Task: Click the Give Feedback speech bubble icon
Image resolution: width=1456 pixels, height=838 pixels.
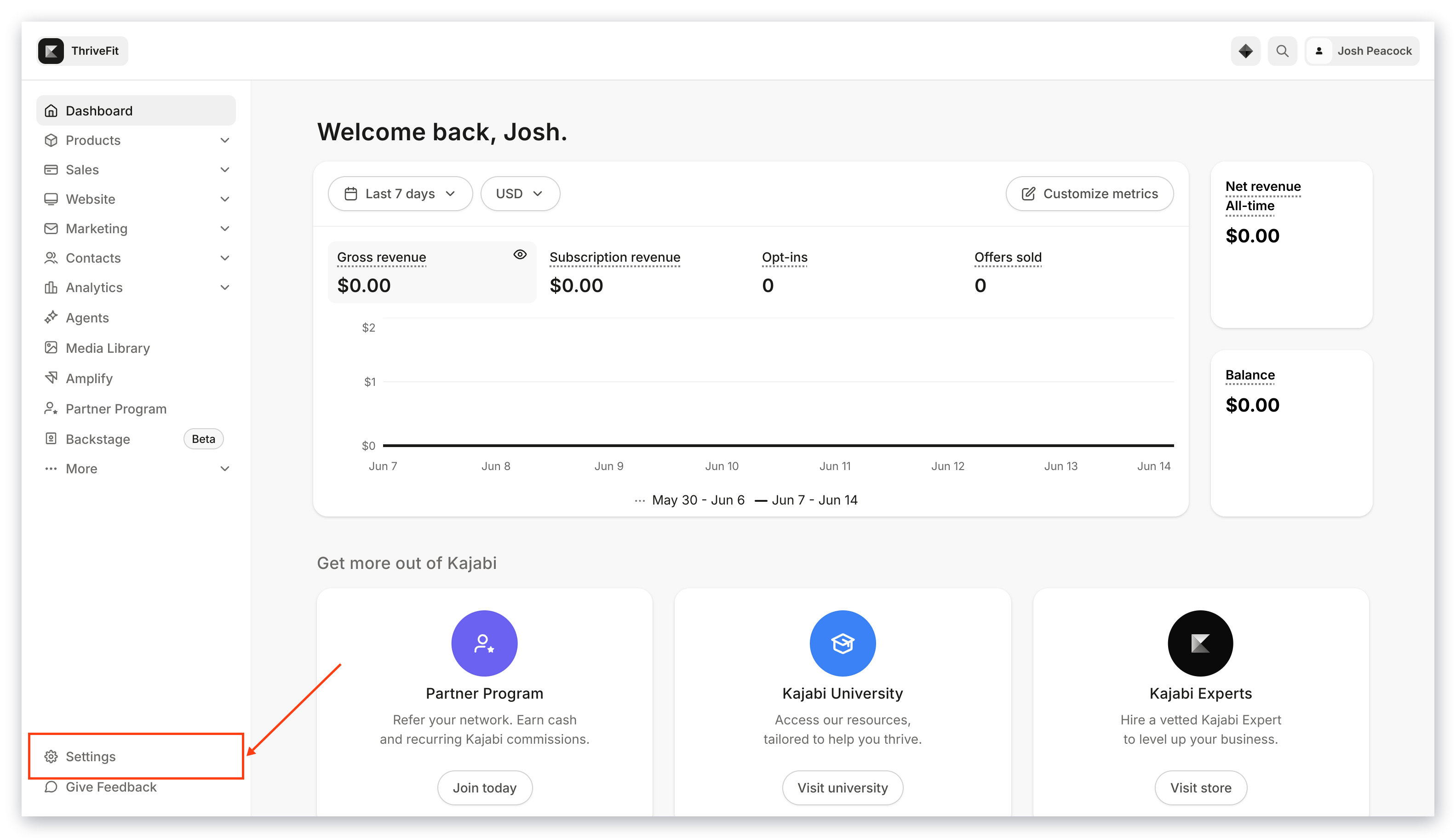Action: 51,787
